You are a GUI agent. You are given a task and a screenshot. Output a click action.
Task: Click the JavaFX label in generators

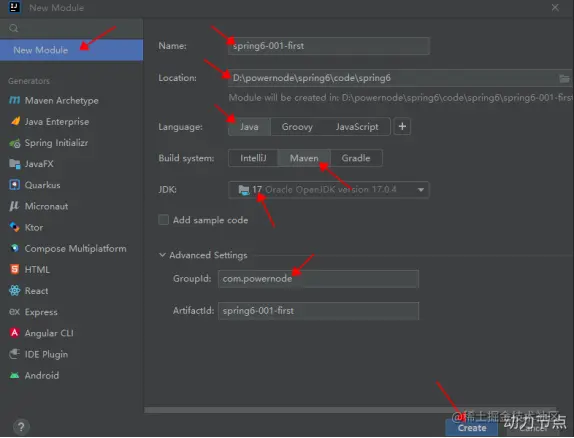tap(39, 164)
